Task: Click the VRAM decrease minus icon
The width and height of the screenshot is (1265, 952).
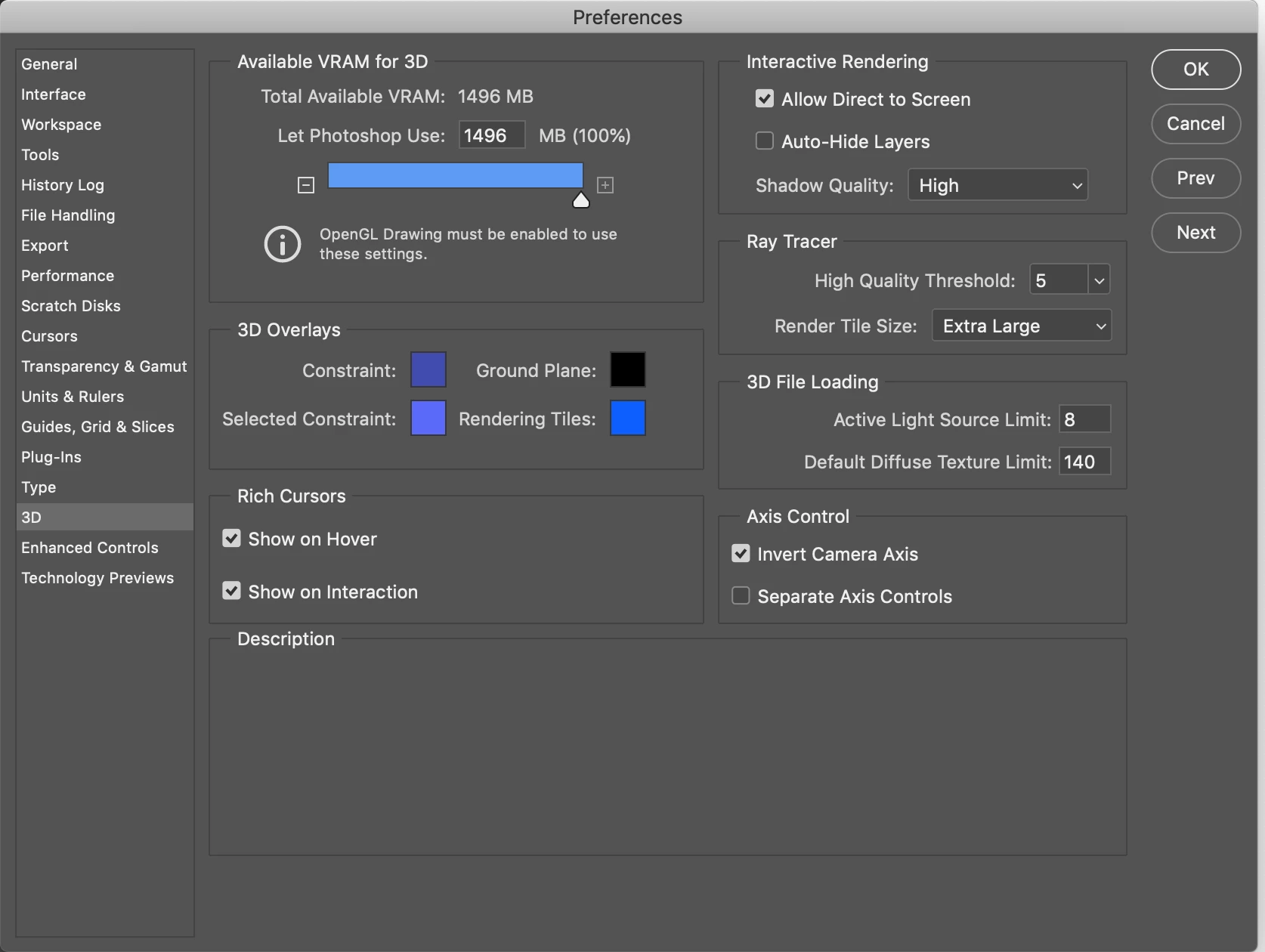Action: (x=306, y=185)
